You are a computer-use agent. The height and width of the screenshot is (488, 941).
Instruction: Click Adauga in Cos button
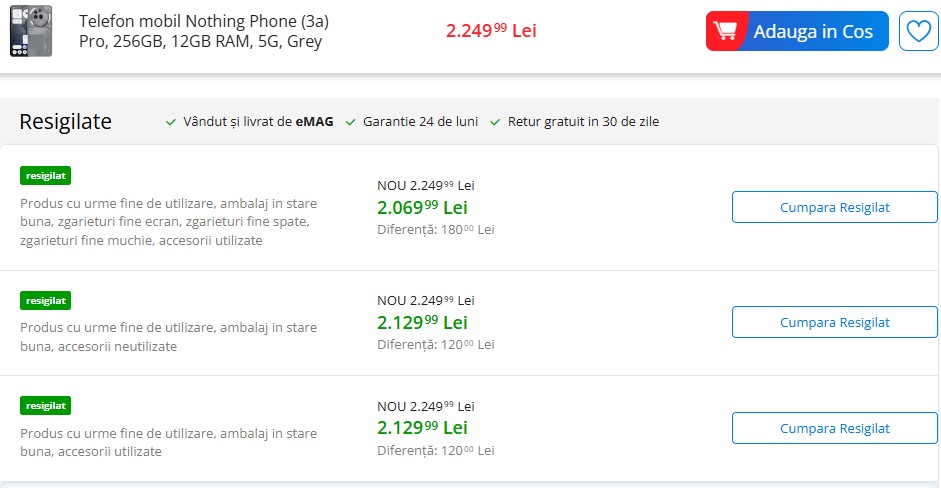pos(797,31)
